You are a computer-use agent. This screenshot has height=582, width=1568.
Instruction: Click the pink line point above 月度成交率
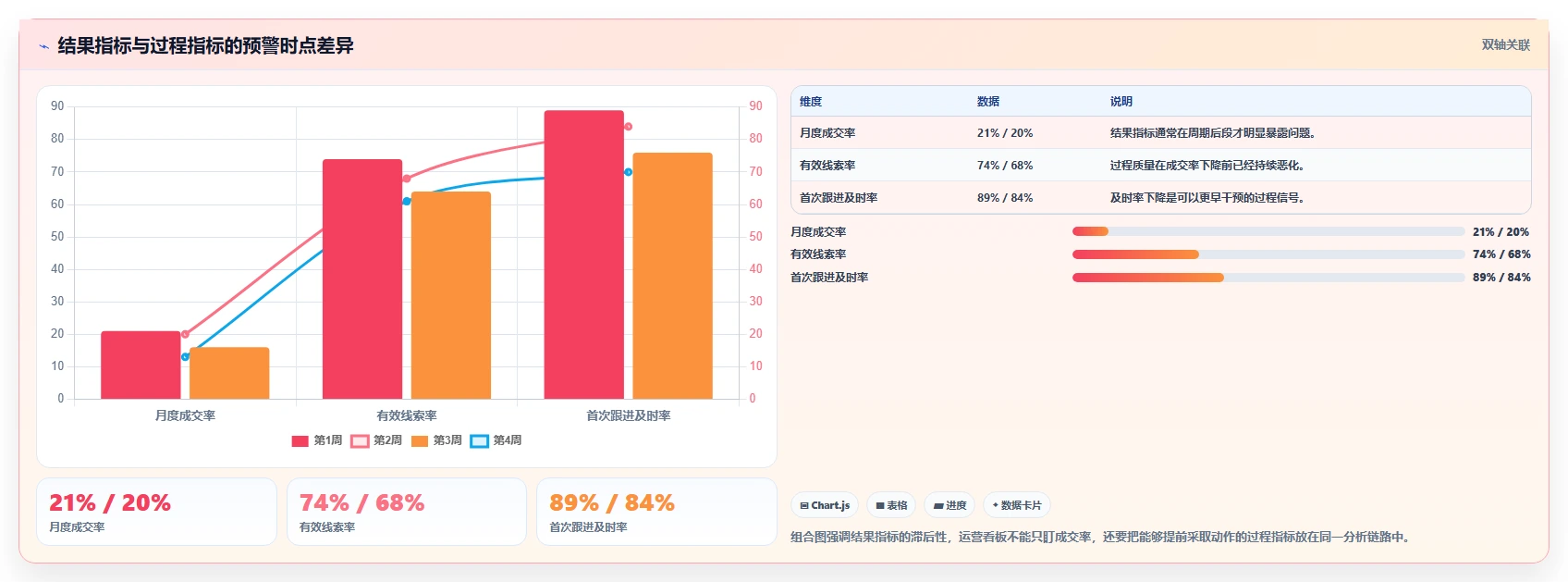[x=185, y=334]
